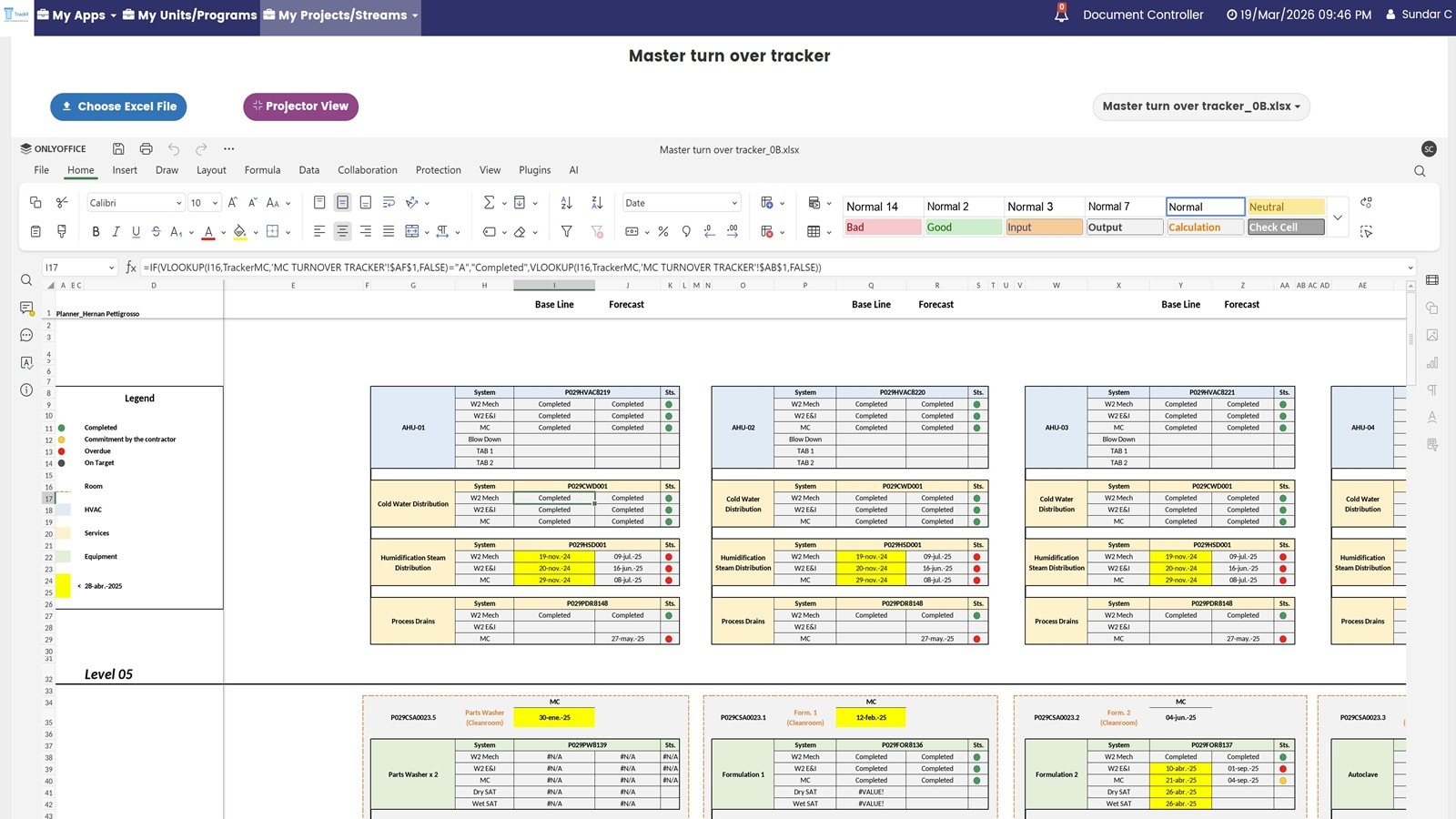The height and width of the screenshot is (819, 1456).
Task: Toggle Italic formatting
Action: [116, 232]
